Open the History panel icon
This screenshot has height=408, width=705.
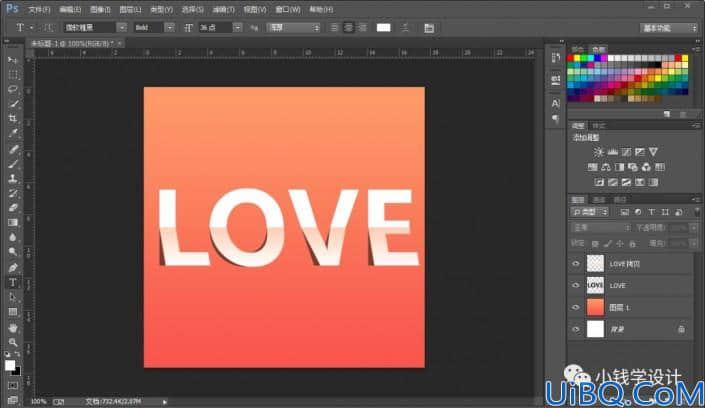tap(556, 58)
